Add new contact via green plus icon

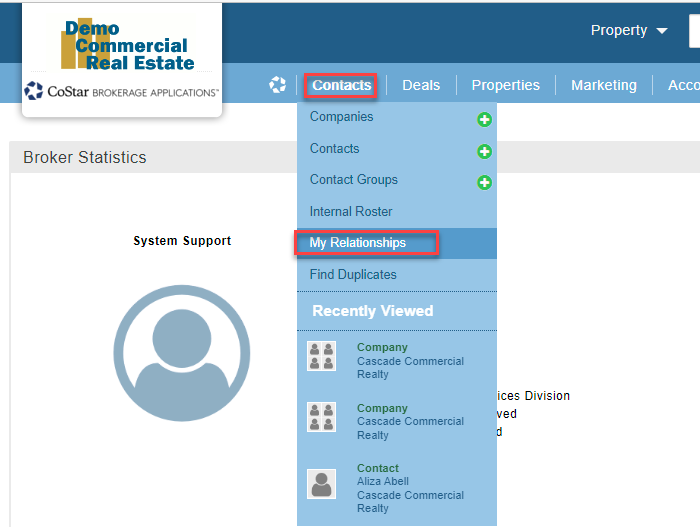[x=485, y=152]
